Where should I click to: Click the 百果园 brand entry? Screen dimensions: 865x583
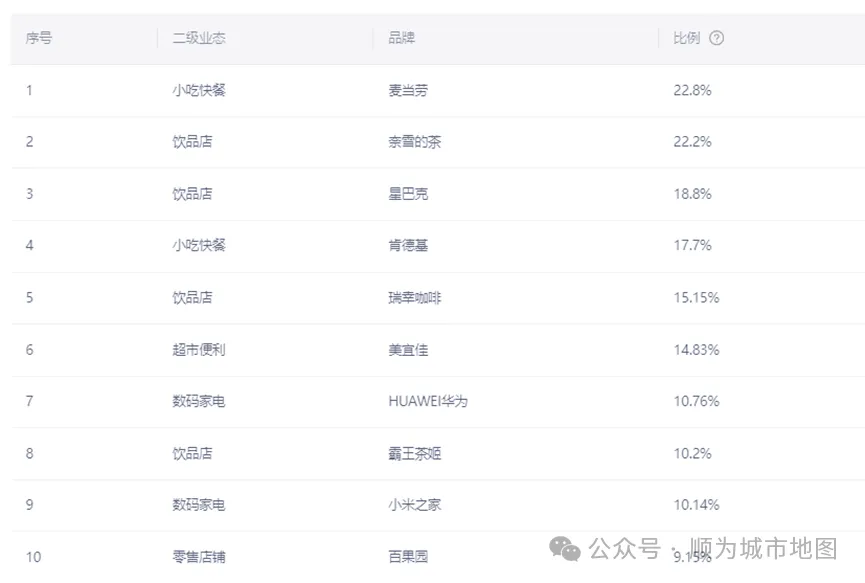[408, 557]
